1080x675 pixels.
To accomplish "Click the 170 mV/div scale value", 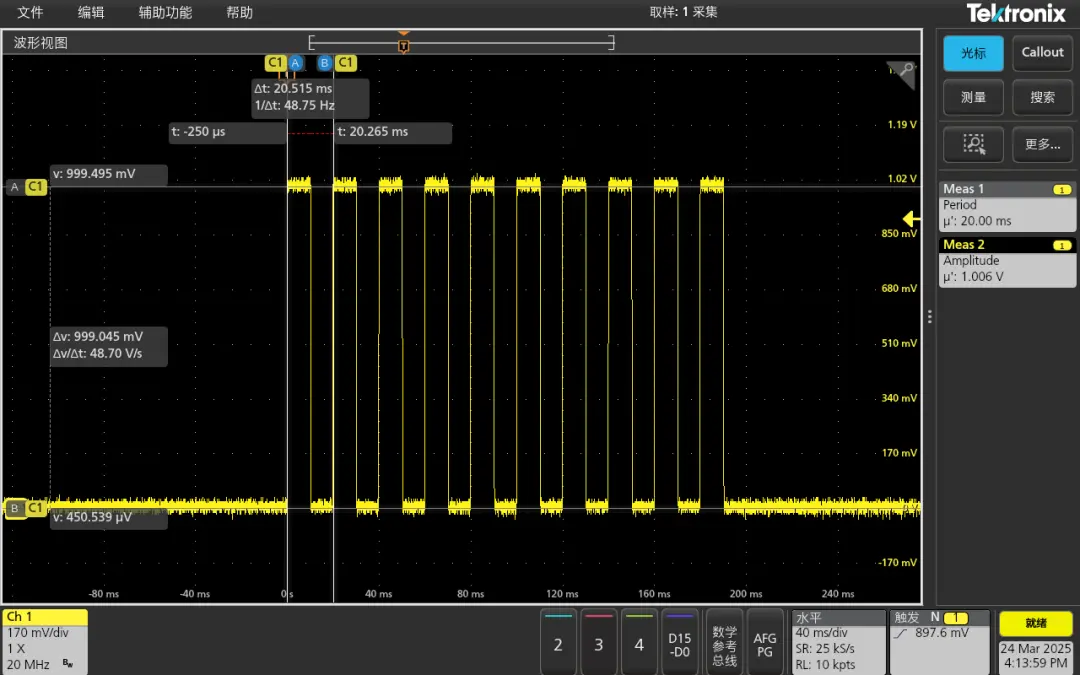I will pyautogui.click(x=37, y=633).
